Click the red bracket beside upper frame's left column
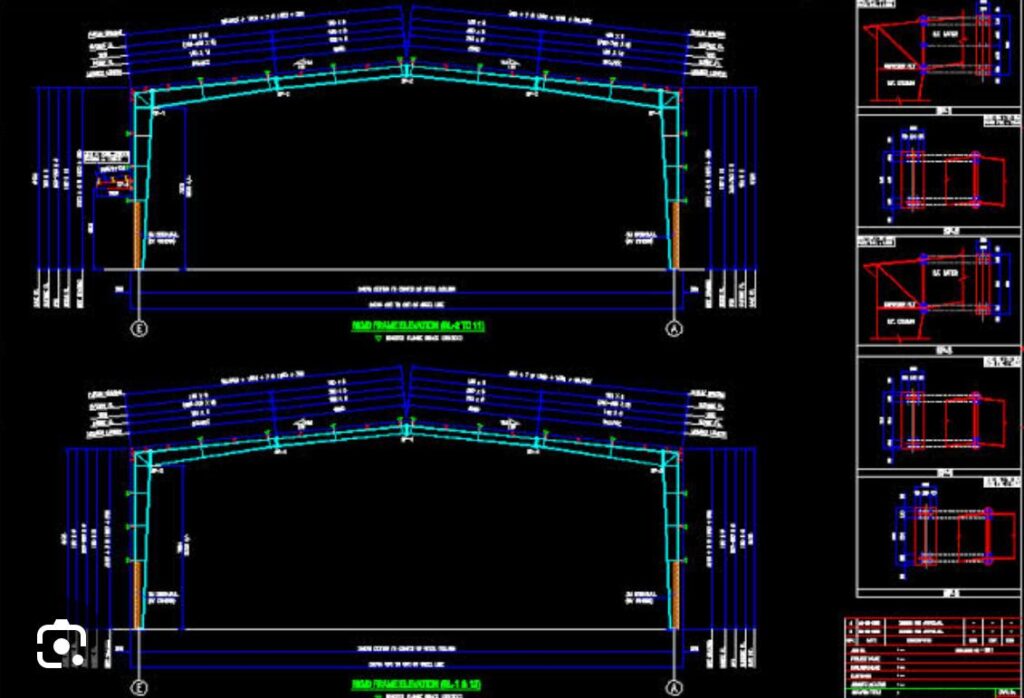This screenshot has width=1024, height=698. [x=112, y=182]
